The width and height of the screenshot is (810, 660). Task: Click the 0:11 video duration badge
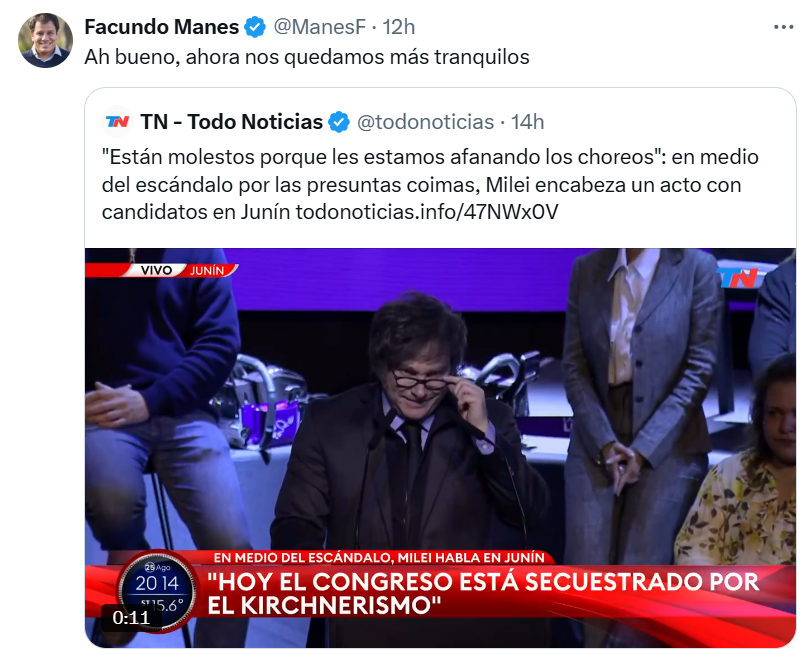point(131,617)
